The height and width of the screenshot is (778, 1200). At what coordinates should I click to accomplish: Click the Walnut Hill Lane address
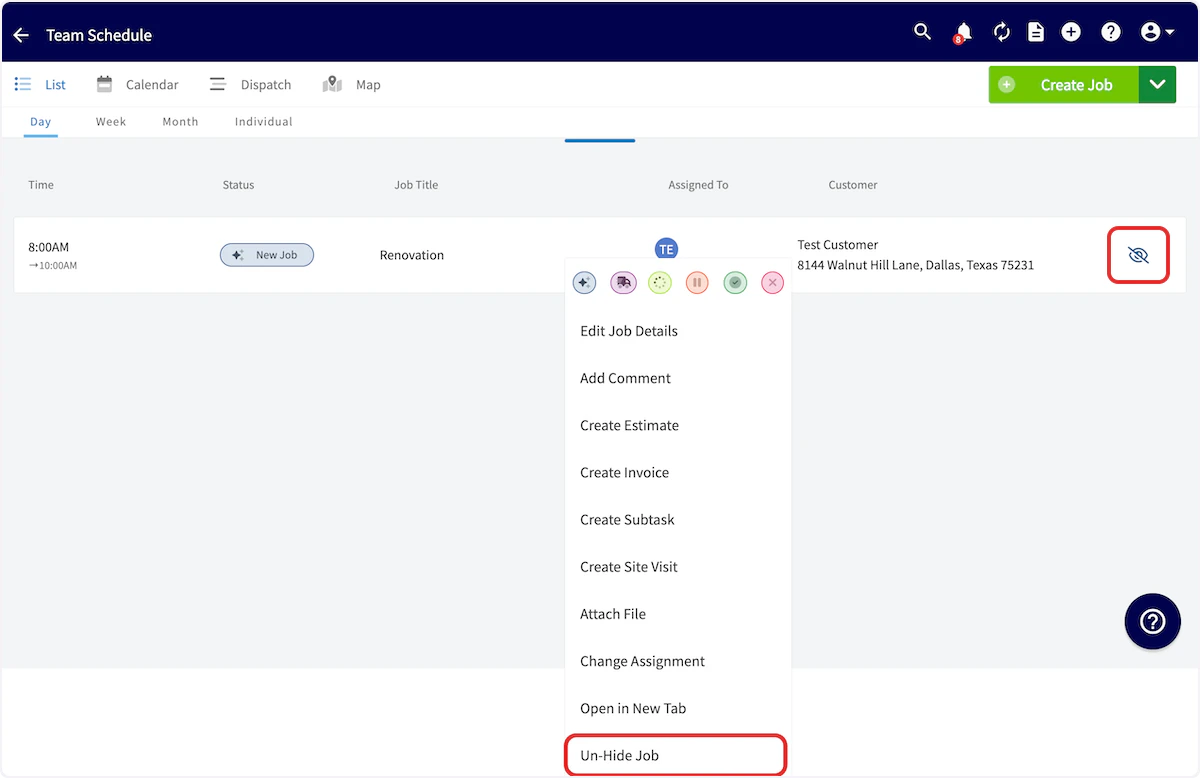pos(915,265)
